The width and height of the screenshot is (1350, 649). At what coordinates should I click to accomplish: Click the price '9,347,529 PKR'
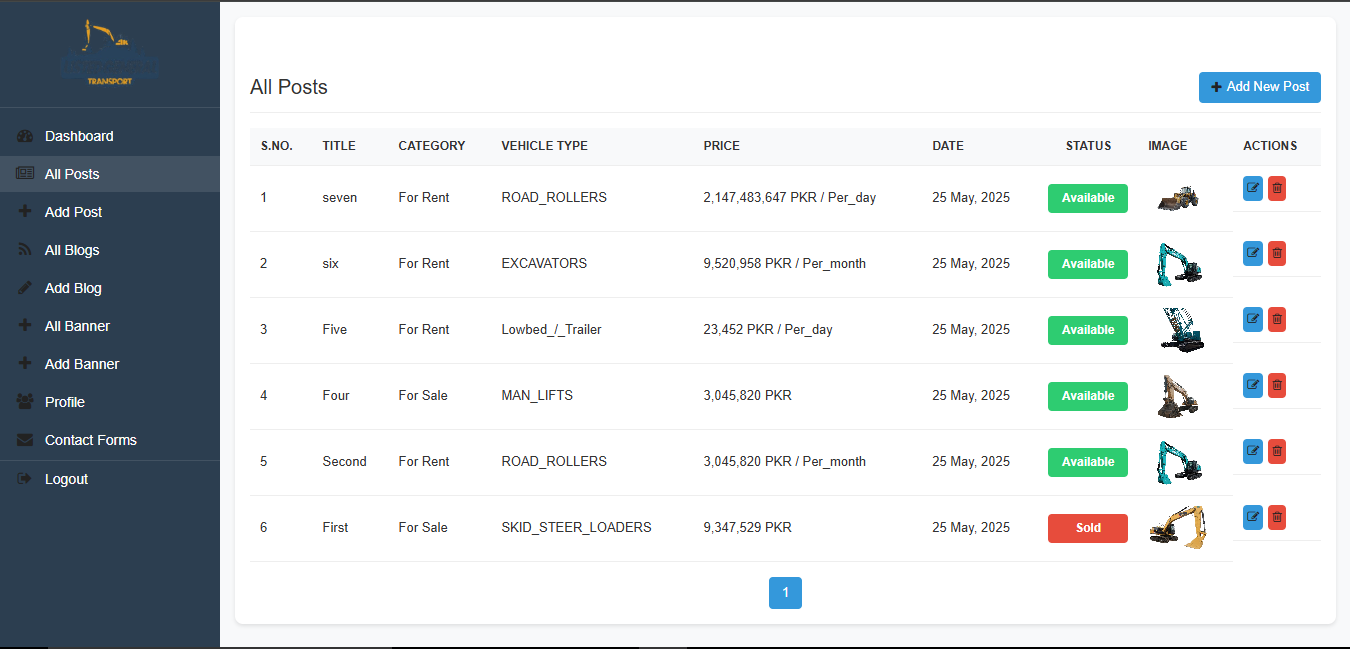coord(747,527)
